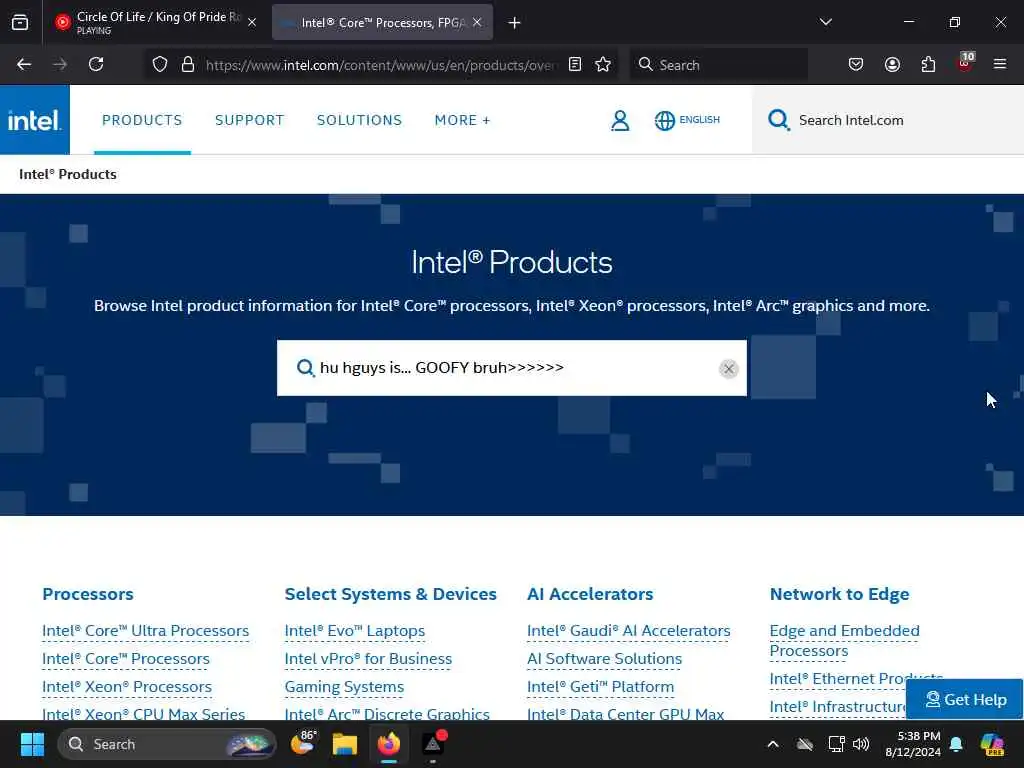Bookmark this page with the star icon
Image resolution: width=1024 pixels, height=768 pixels.
coord(603,65)
